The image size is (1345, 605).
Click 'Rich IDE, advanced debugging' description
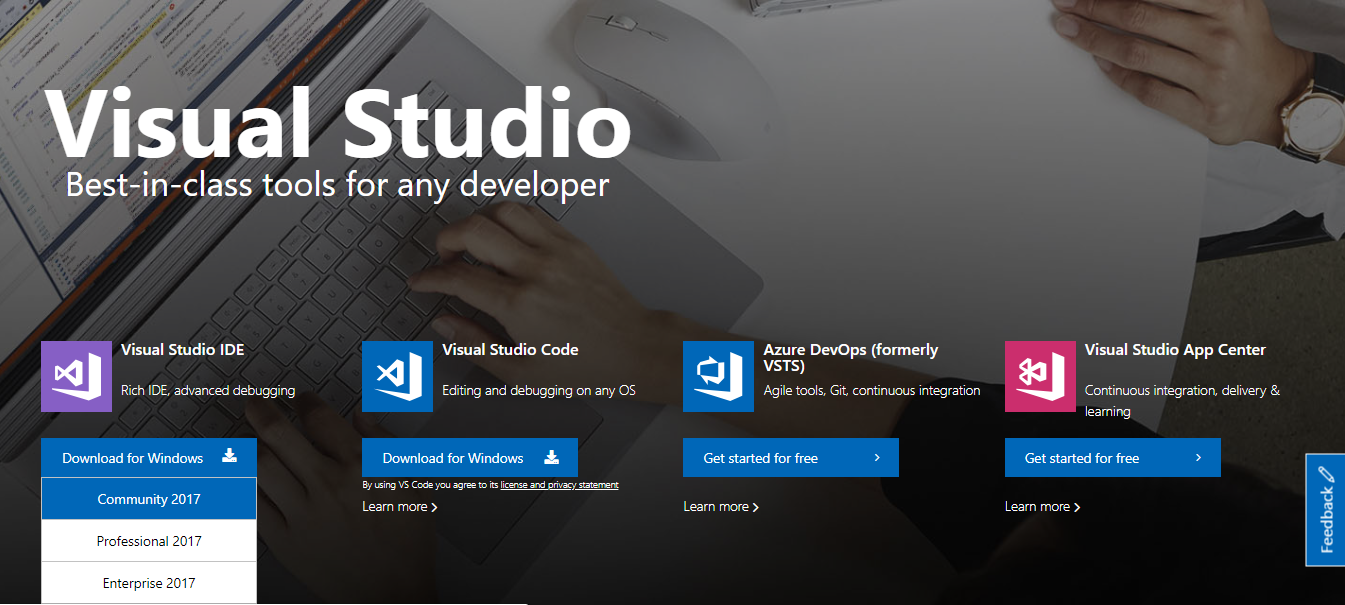[208, 391]
